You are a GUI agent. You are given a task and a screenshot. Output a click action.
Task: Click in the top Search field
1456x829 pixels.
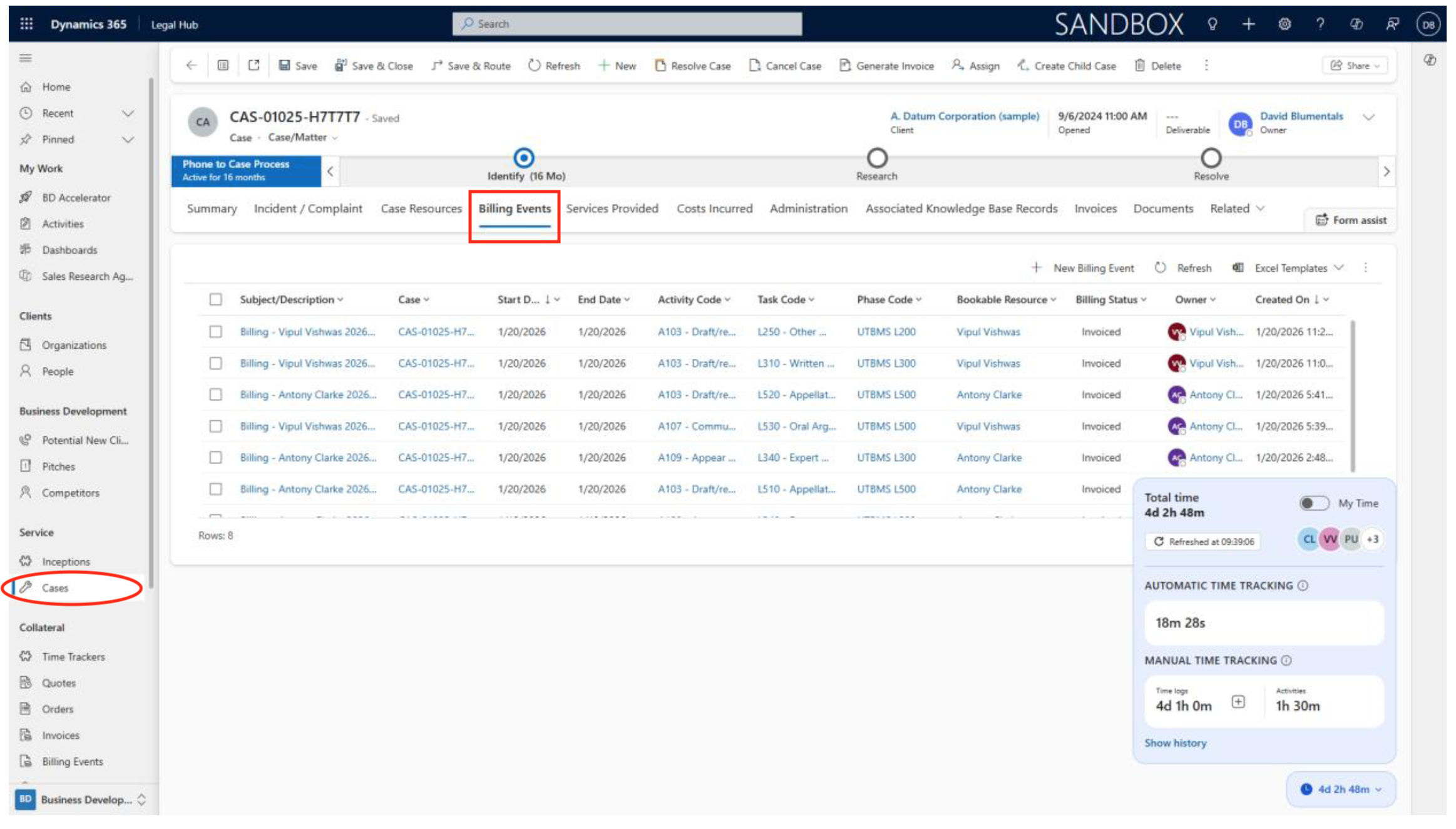tap(626, 24)
